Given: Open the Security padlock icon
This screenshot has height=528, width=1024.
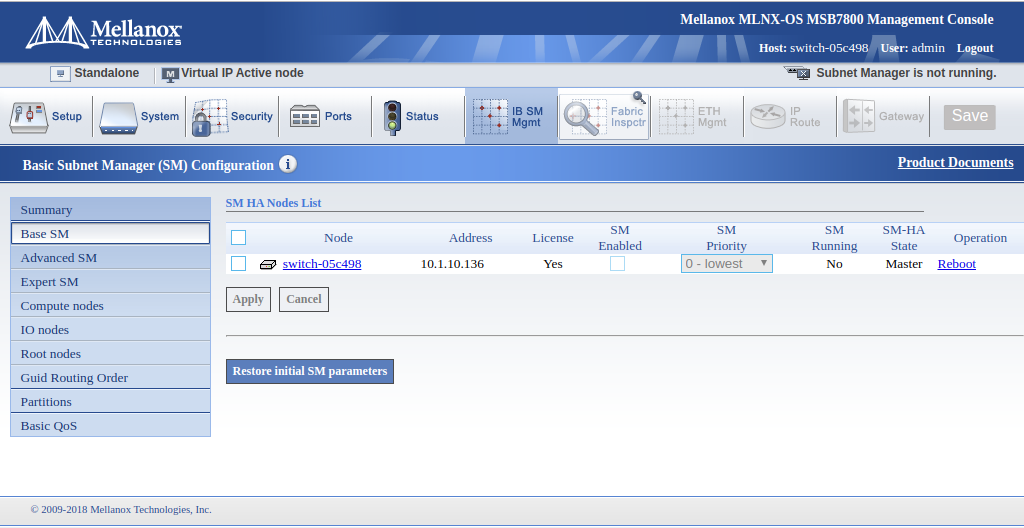Looking at the screenshot, I should (x=210, y=118).
